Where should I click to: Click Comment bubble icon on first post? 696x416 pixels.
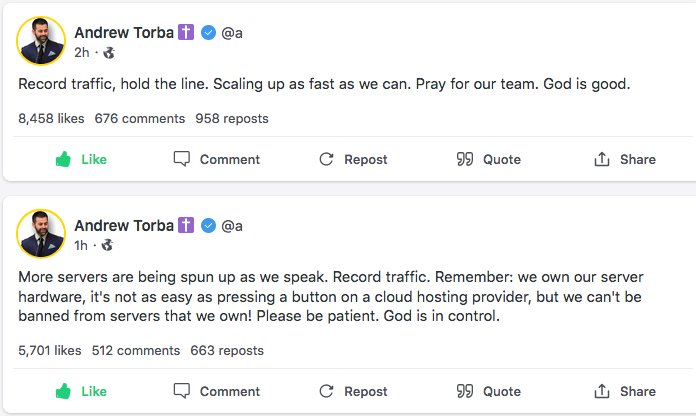point(182,159)
